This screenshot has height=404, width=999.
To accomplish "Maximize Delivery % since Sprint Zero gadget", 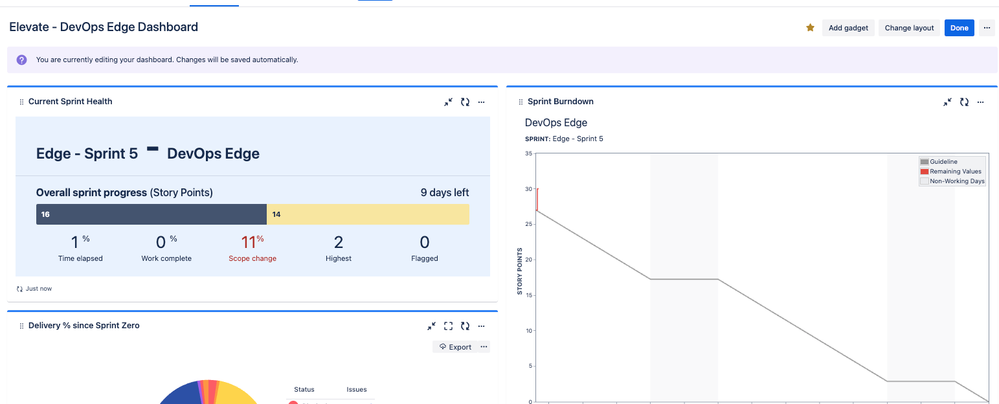I will click(449, 326).
